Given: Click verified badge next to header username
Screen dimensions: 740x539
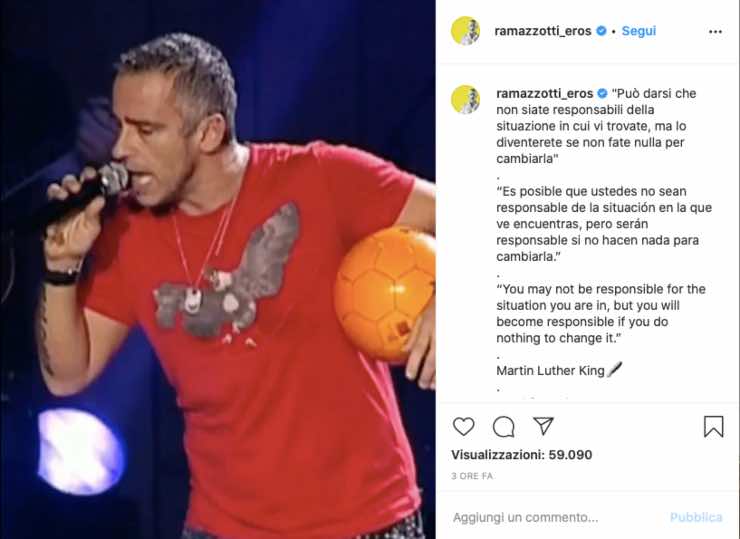Looking at the screenshot, I should point(601,31).
